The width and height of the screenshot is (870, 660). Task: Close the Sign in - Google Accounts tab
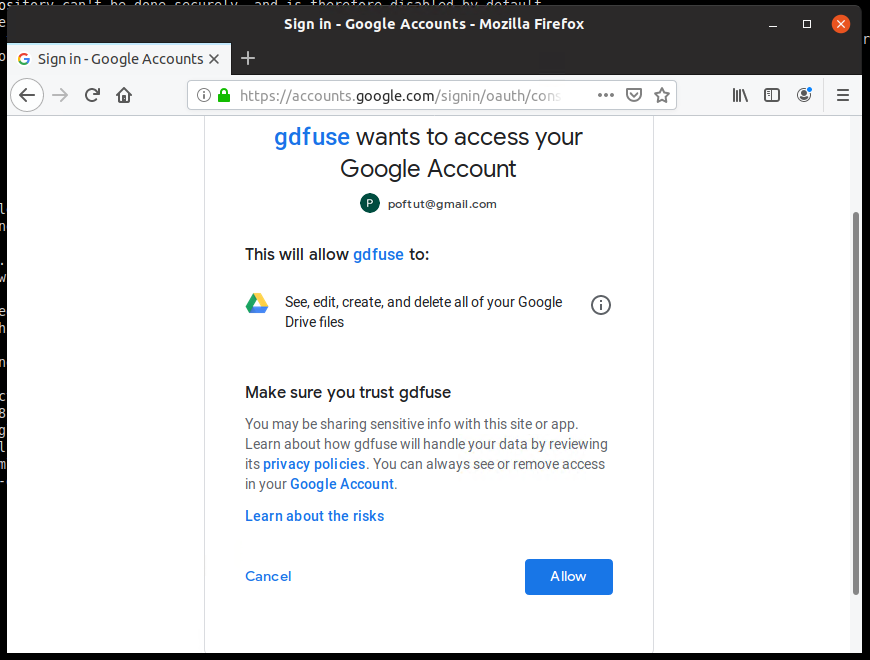point(214,59)
